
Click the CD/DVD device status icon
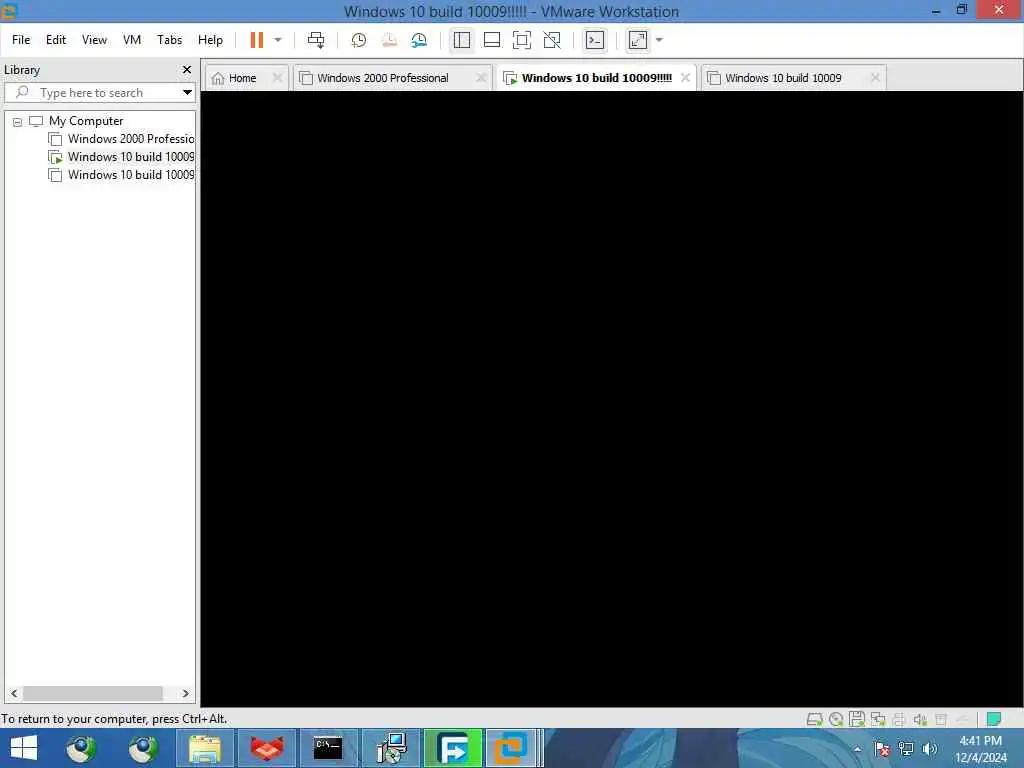836,720
